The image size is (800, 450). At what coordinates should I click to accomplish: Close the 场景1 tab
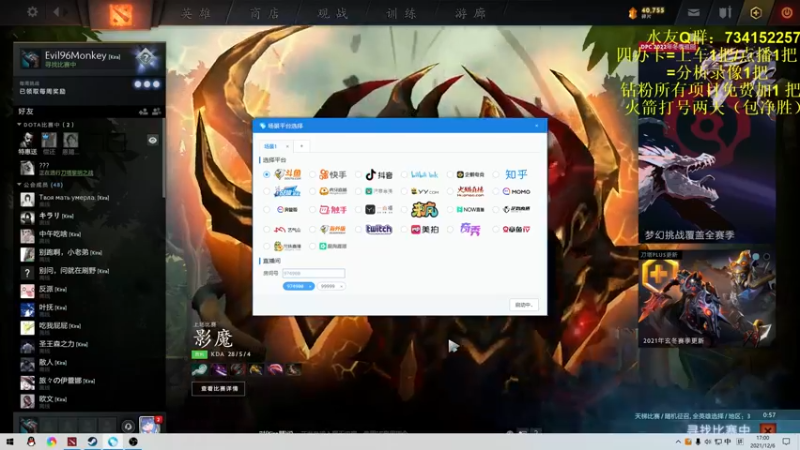[287, 146]
